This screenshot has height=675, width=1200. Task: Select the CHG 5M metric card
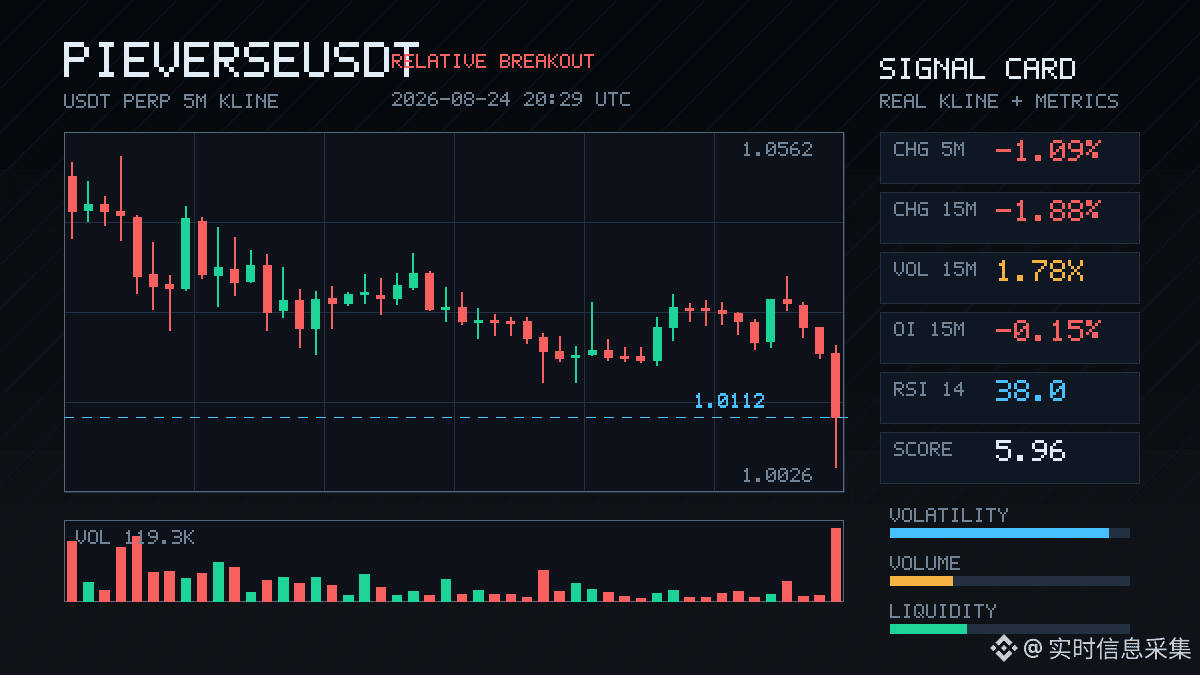pyautogui.click(x=1009, y=157)
